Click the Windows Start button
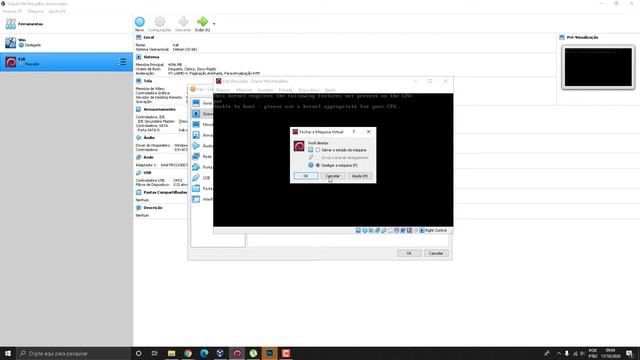 (x=8, y=353)
